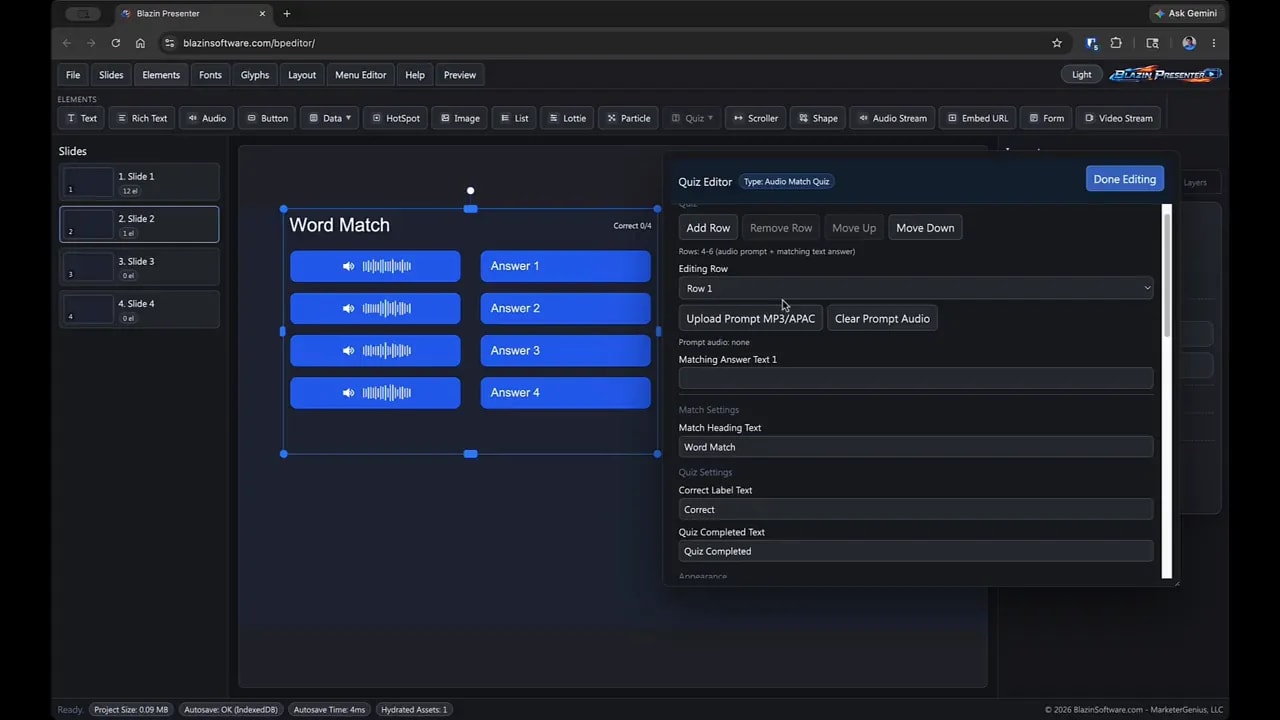Screen dimensions: 1280x720
Task: Open the Elements menu
Action: click(x=161, y=75)
